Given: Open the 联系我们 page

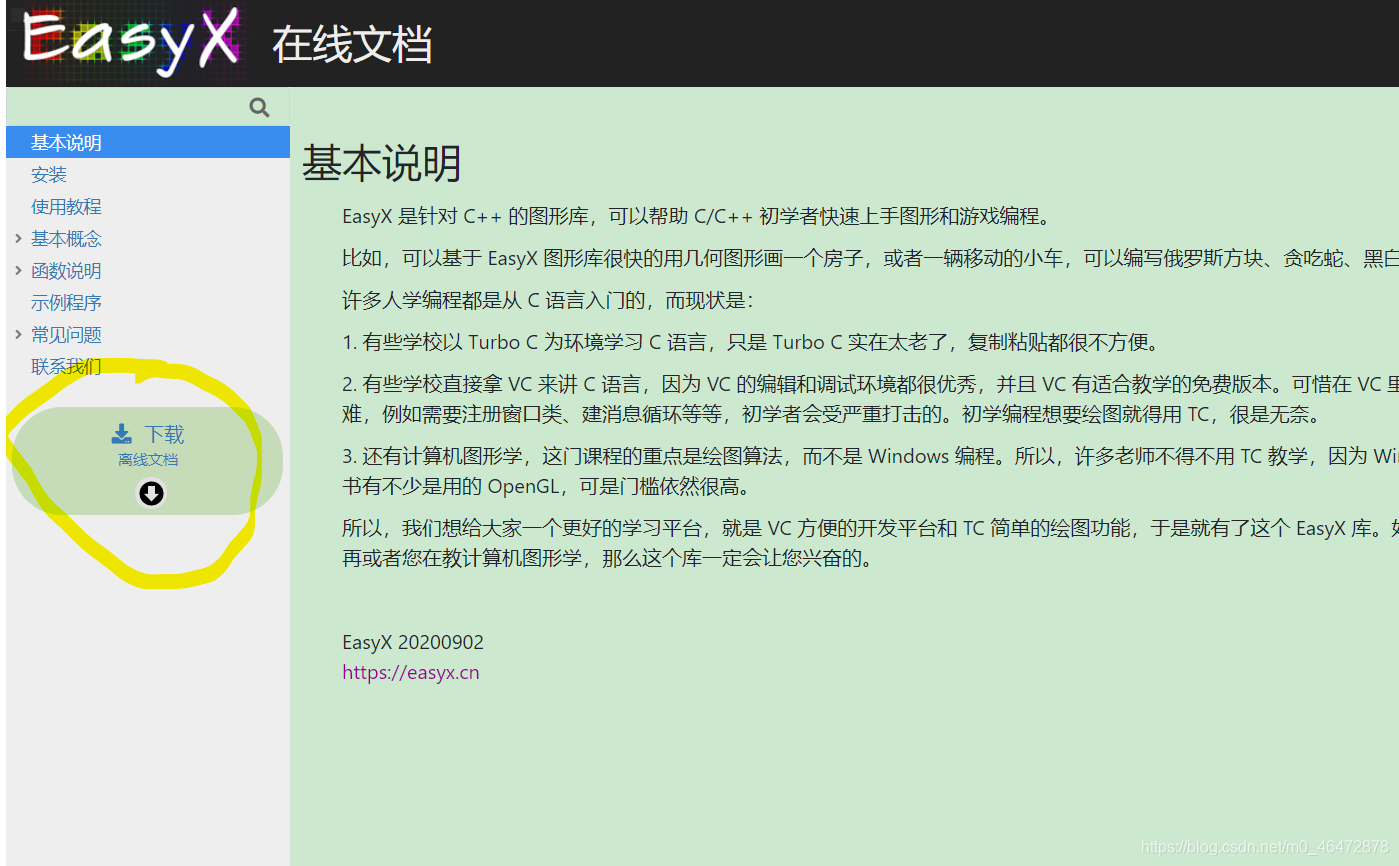Looking at the screenshot, I should [66, 367].
